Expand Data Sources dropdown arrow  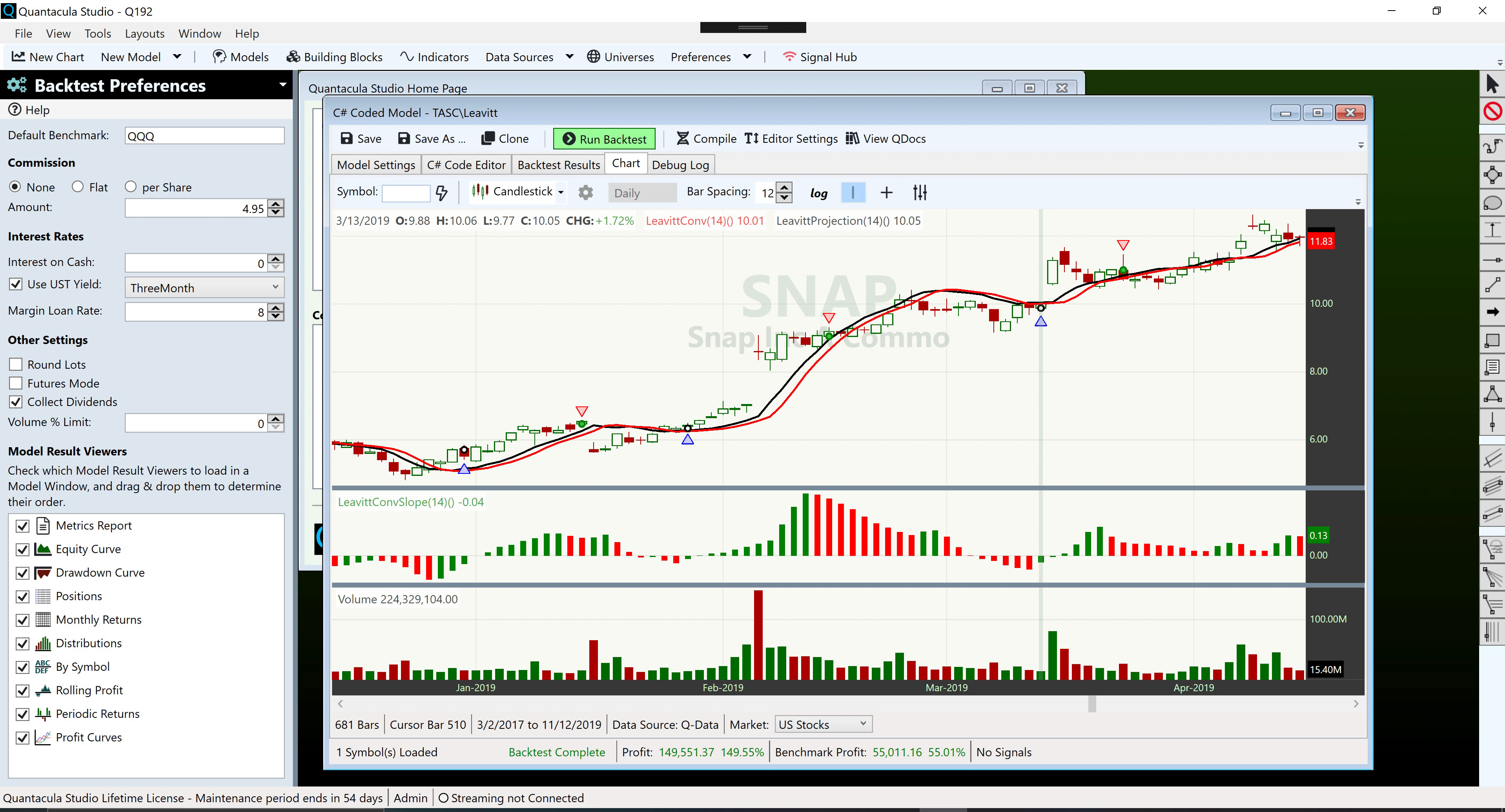pos(570,56)
